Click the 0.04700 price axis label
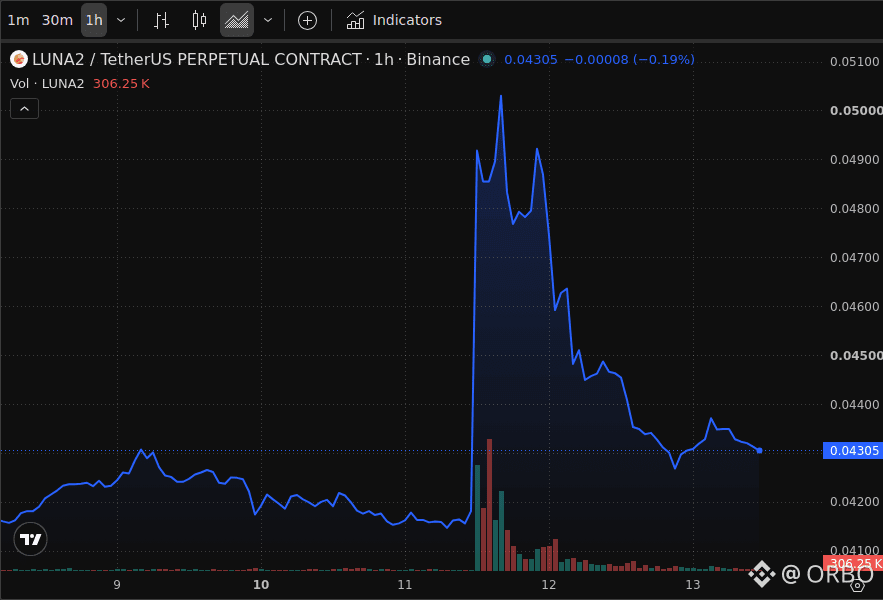 pos(855,257)
